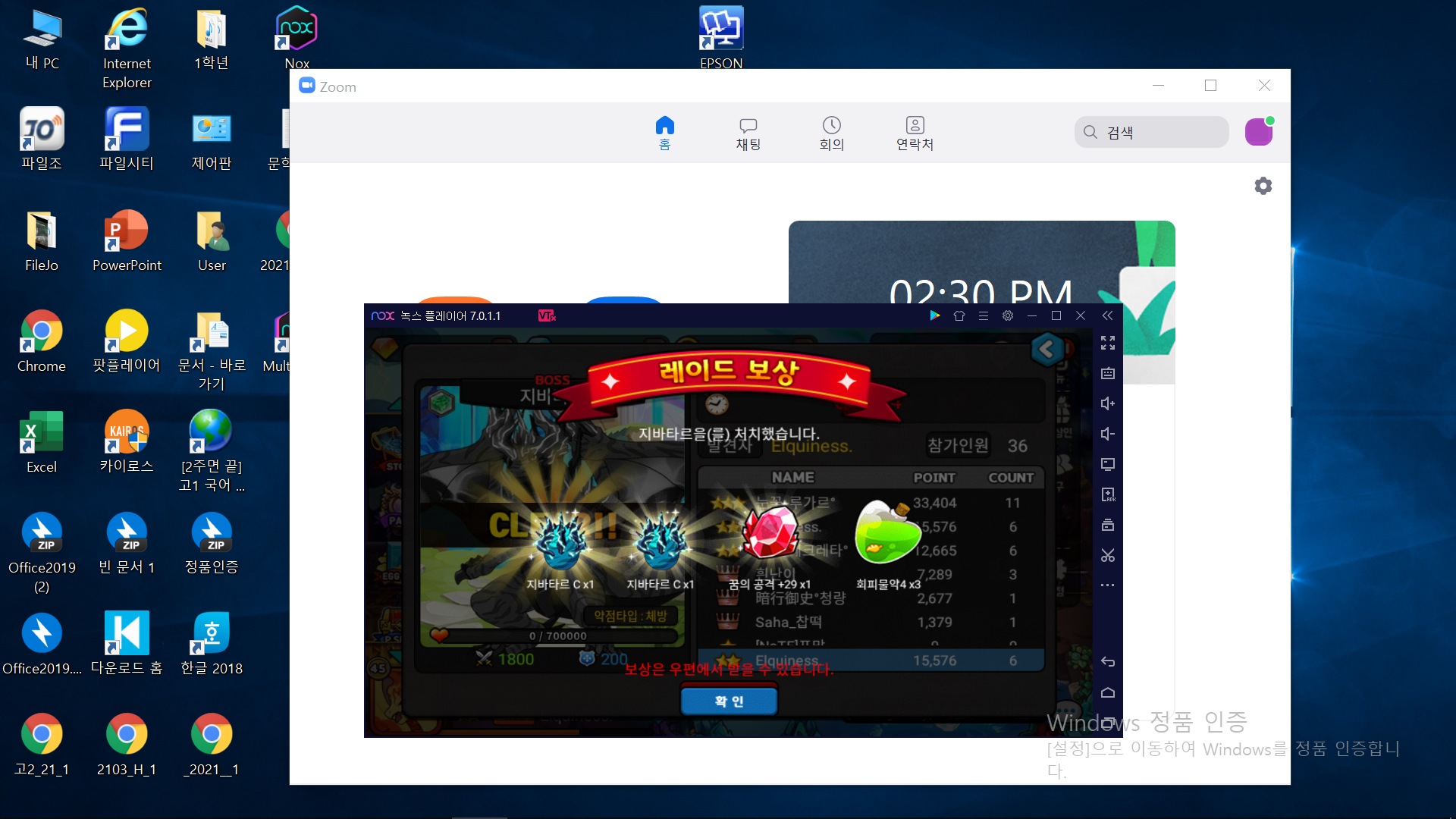Click the Nox fullscreen icon
Image resolution: width=1456 pixels, height=819 pixels.
coord(1108,344)
